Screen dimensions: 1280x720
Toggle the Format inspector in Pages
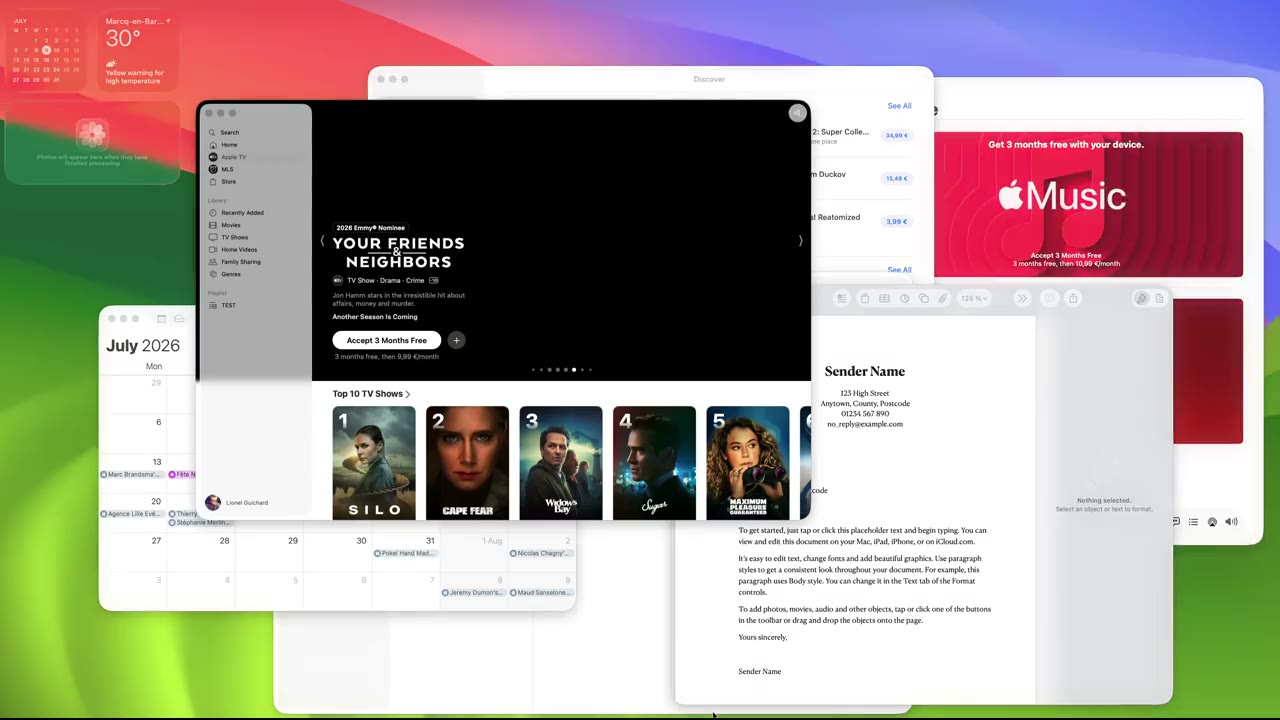point(1141,298)
